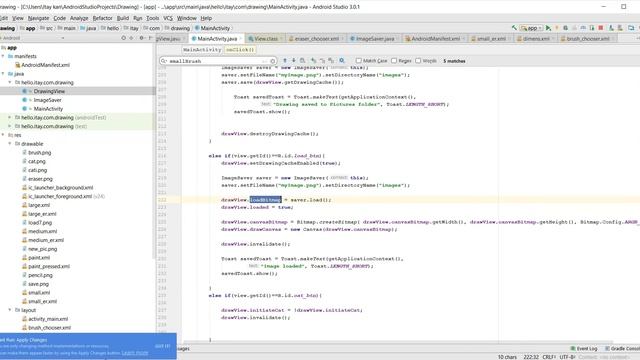The width and height of the screenshot is (640, 360).
Task: Click the Select All Occurrences icon in find bar
Action: pos(331,60)
